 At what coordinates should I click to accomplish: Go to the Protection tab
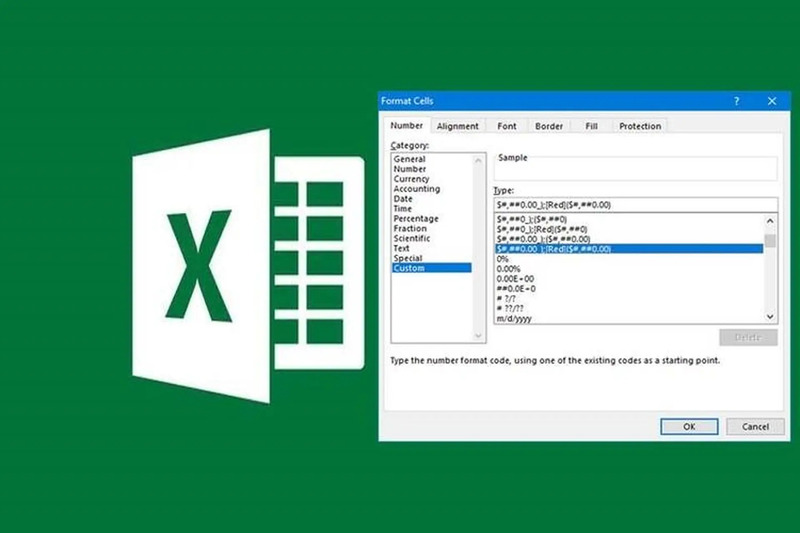640,126
